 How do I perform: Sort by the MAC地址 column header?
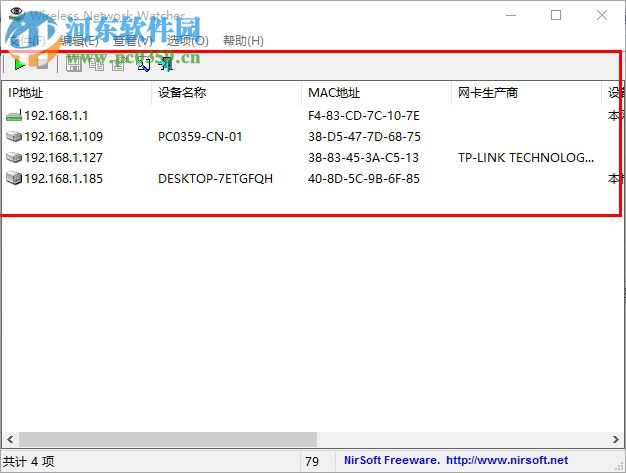(376, 93)
